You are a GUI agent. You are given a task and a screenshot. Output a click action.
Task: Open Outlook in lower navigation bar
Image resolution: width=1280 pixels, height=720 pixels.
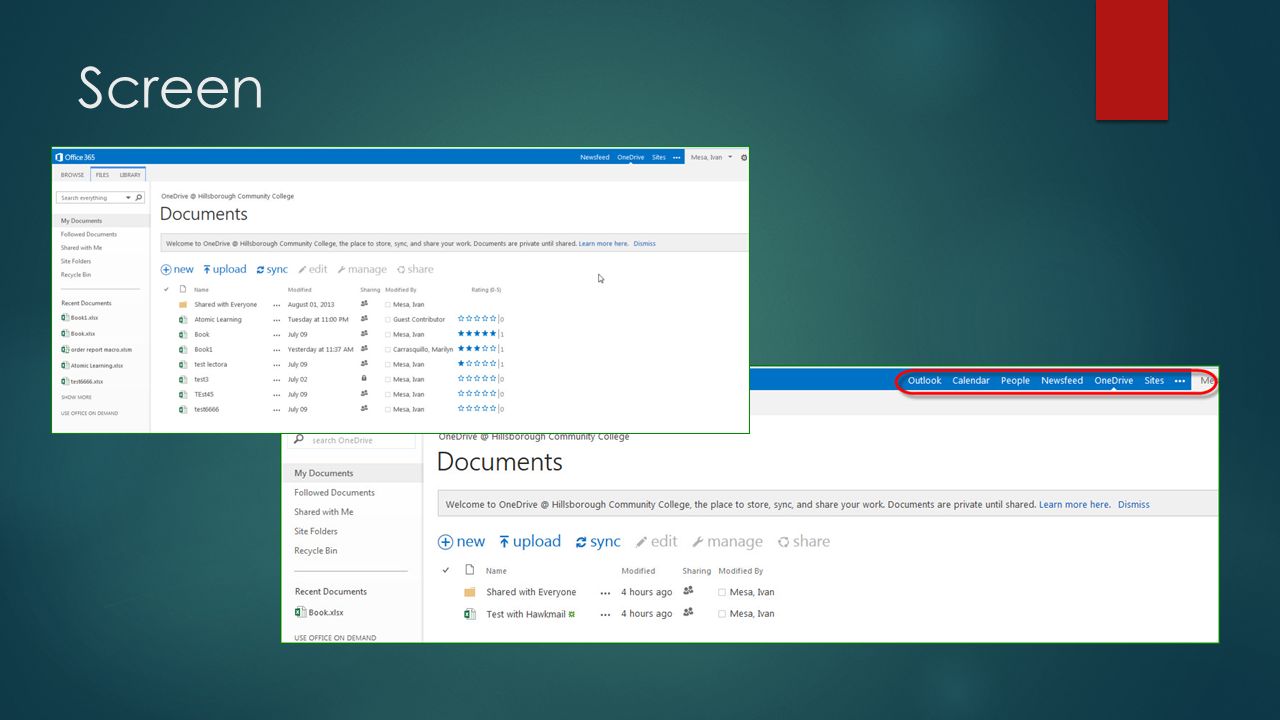pyautogui.click(x=924, y=381)
